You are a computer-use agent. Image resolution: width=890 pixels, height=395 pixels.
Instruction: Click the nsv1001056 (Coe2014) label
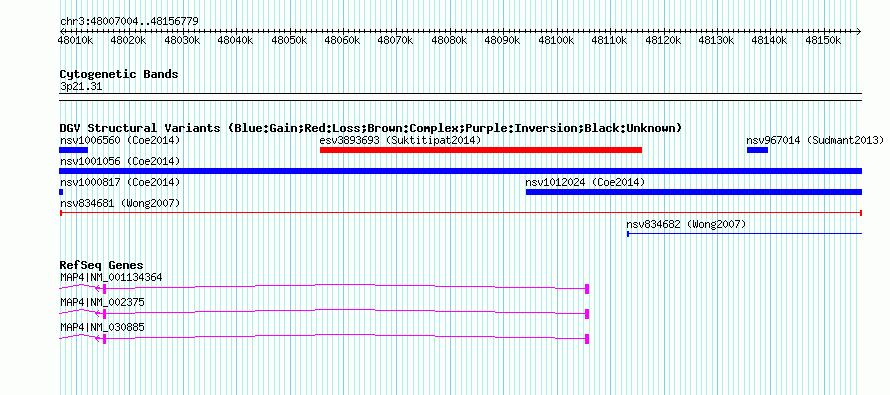(120, 161)
